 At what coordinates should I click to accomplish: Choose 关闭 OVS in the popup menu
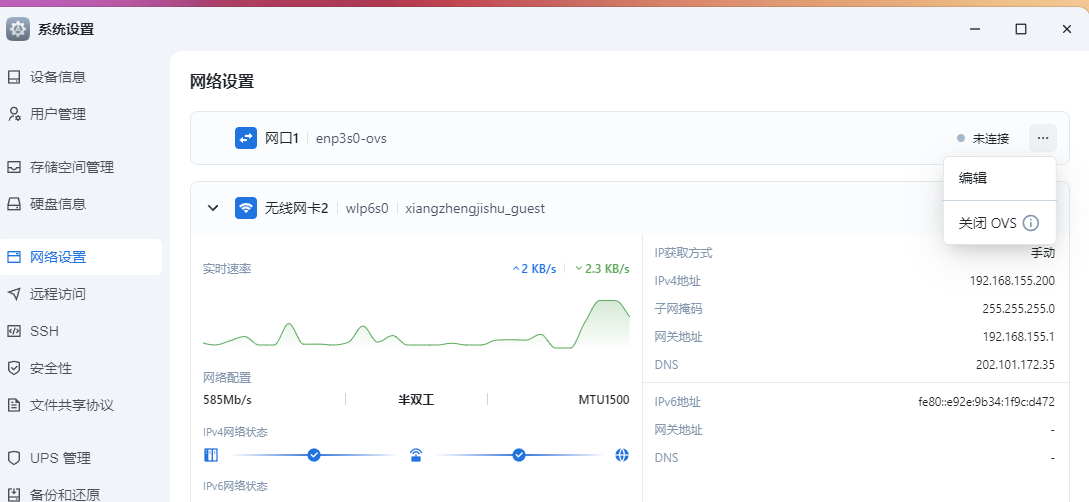click(x=987, y=223)
